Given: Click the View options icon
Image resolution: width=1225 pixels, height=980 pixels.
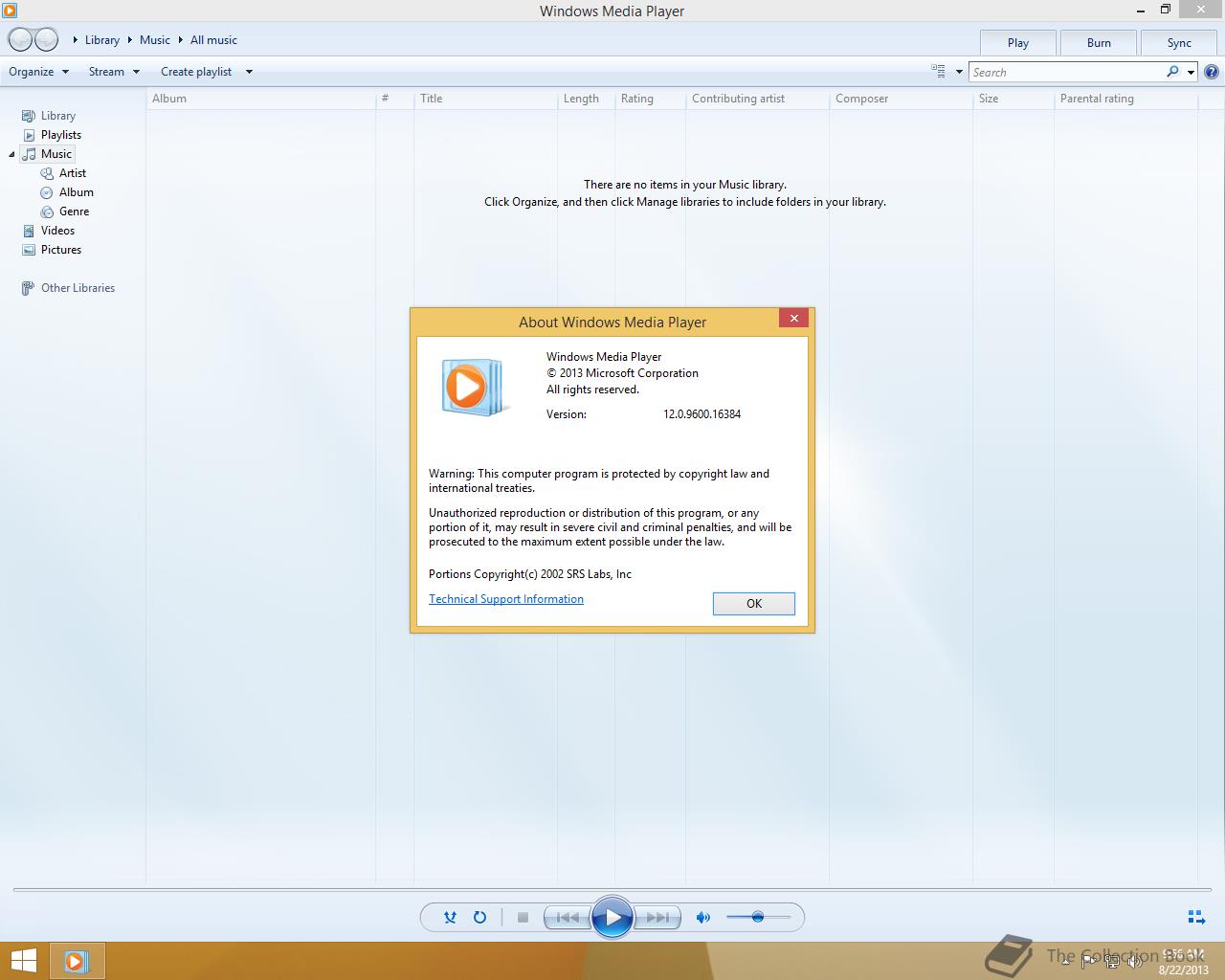Looking at the screenshot, I should [x=939, y=71].
